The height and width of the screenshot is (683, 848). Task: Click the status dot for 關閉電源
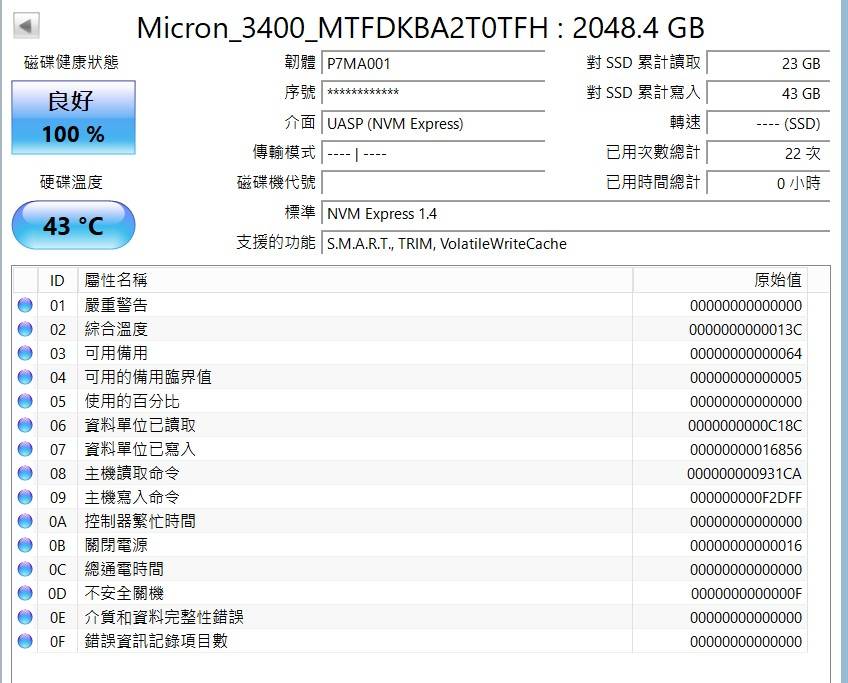(x=25, y=545)
